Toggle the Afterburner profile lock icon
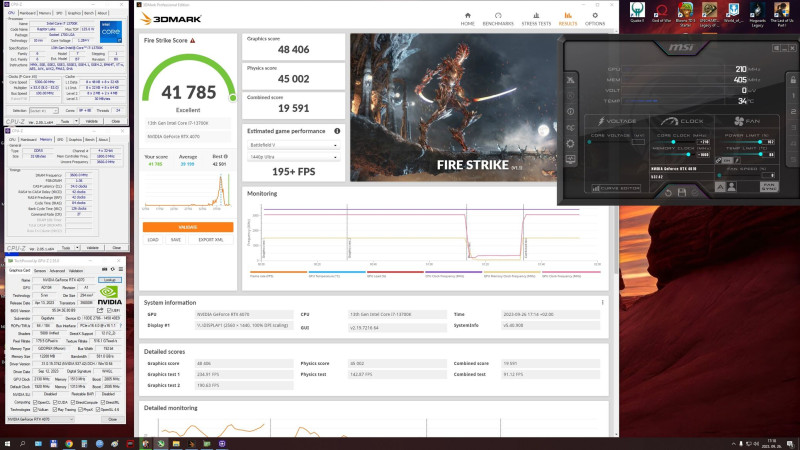This screenshot has height=450, width=800. (793, 80)
